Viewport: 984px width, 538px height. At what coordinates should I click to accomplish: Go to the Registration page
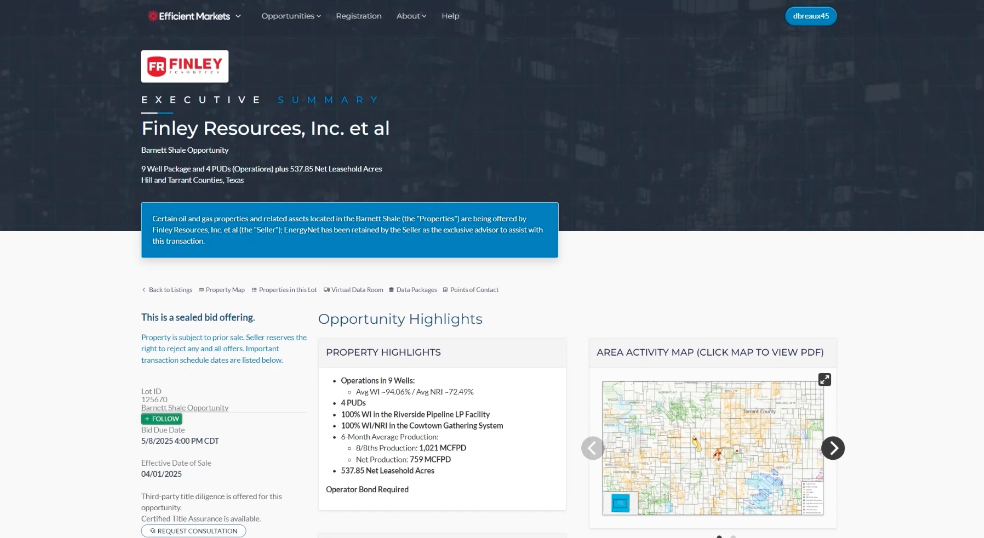coord(358,16)
